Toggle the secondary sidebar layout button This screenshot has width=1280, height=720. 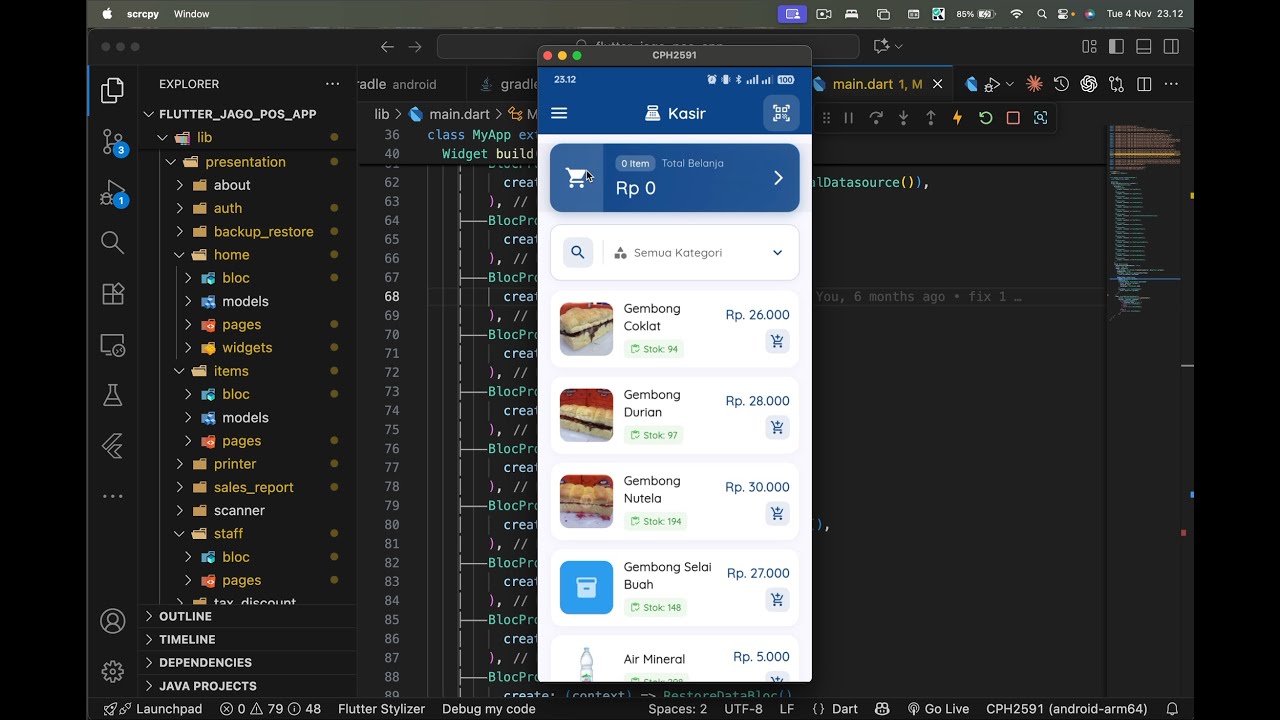[x=1171, y=46]
